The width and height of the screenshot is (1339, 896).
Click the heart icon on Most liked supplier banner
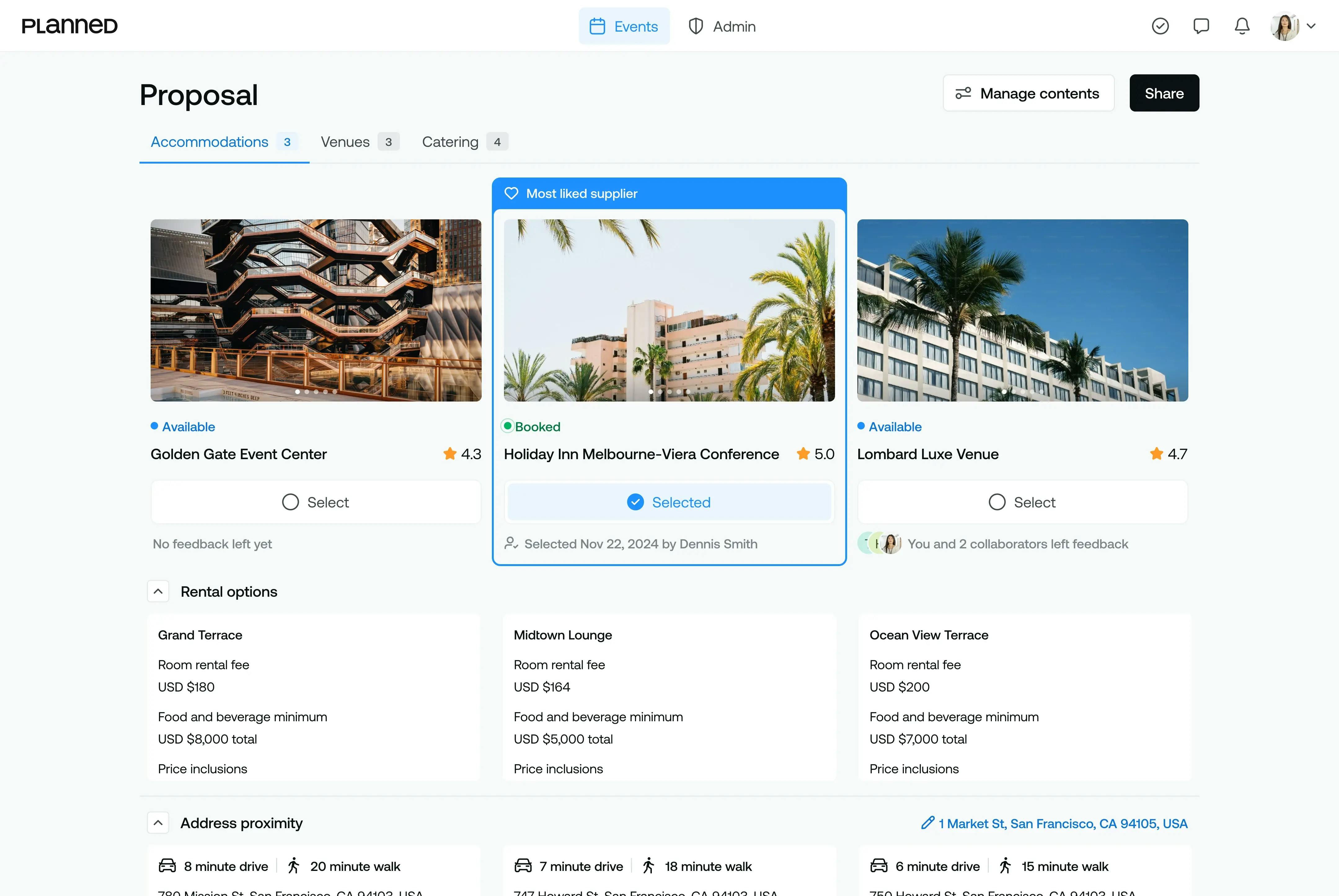[511, 193]
